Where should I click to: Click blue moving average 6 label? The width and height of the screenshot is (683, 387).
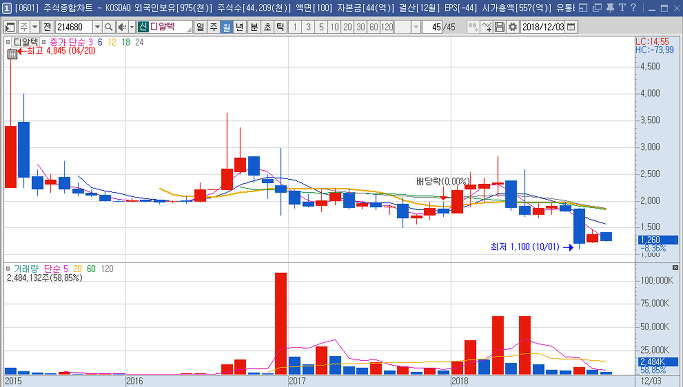[x=100, y=42]
